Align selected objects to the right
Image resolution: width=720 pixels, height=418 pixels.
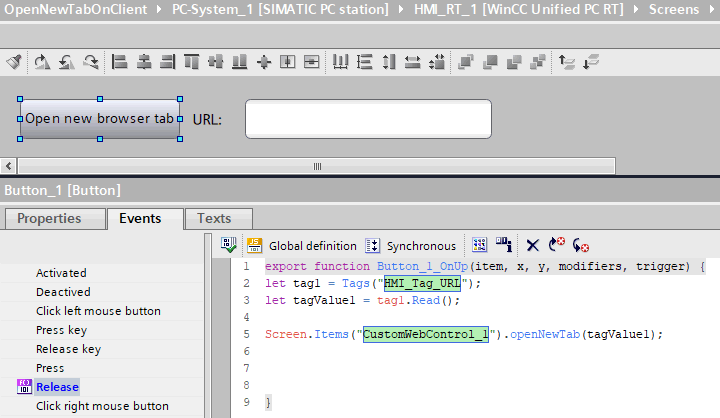click(x=168, y=62)
